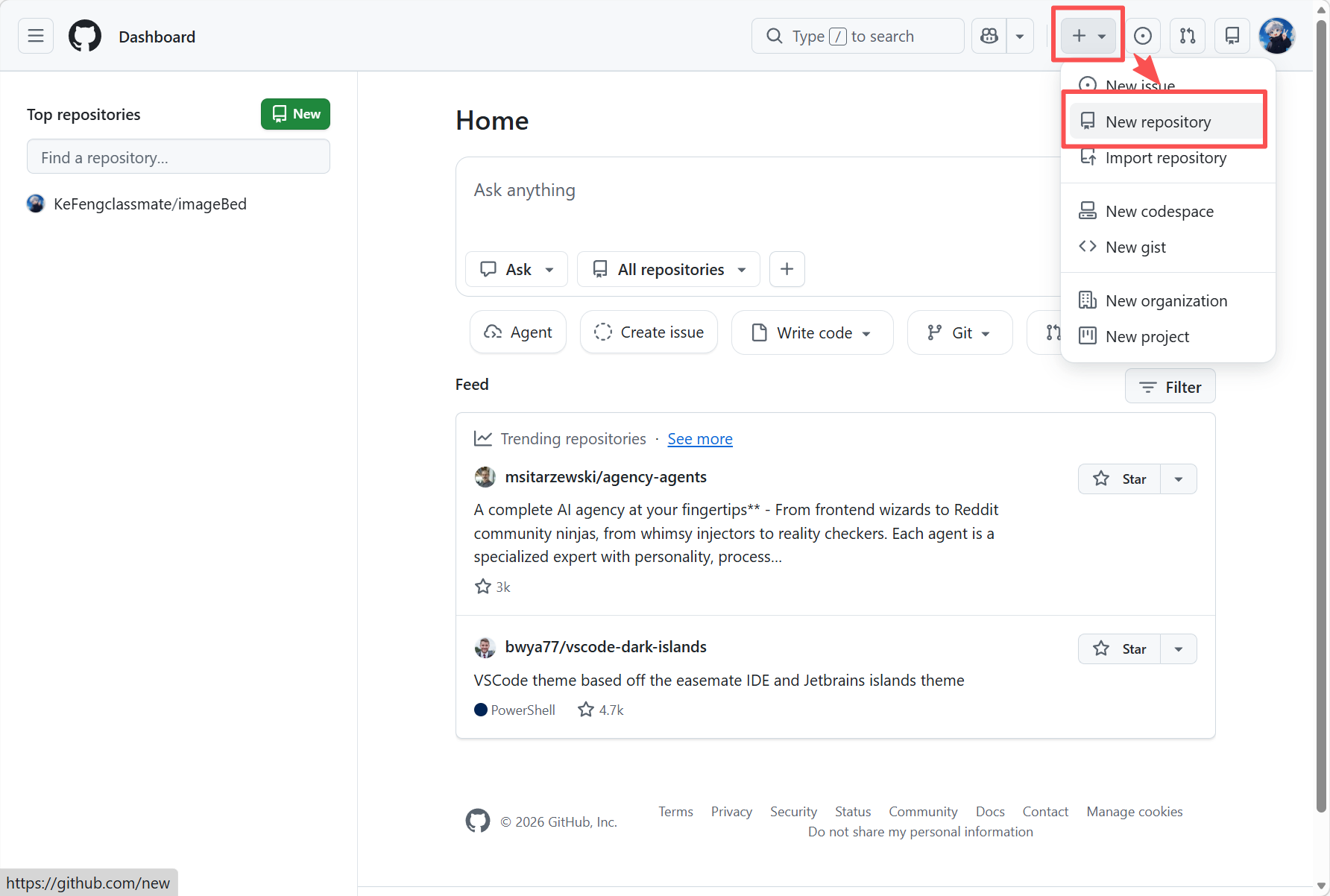
Task: Click the GitHub Octocat logo in header
Action: [x=85, y=36]
